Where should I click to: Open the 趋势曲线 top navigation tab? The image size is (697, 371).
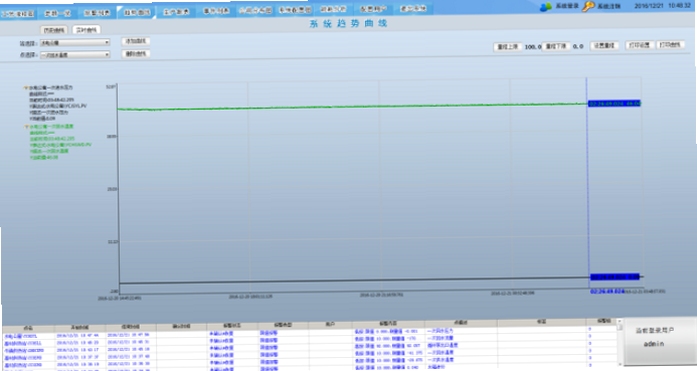pos(137,12)
